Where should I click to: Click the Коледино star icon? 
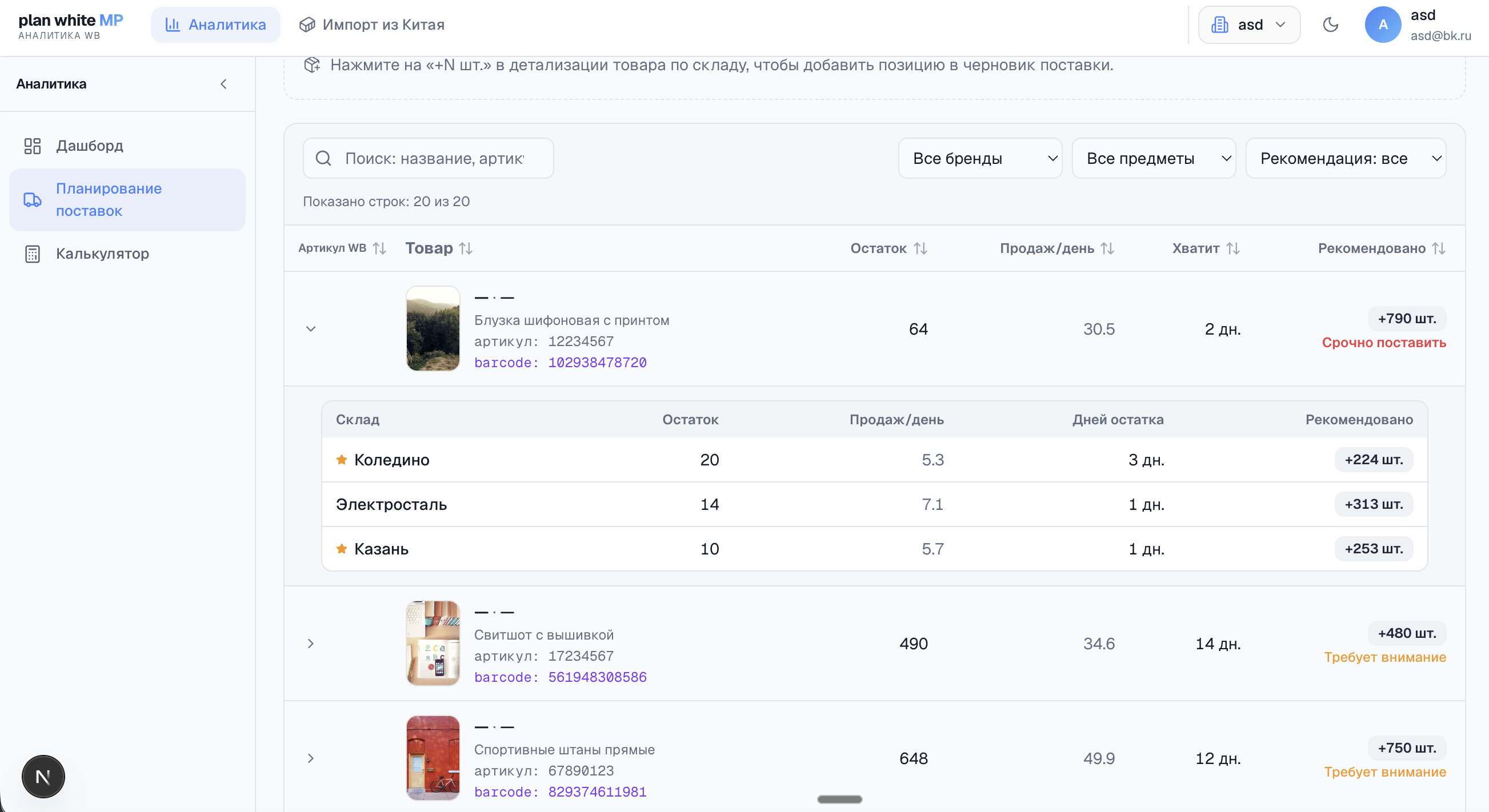pos(342,459)
